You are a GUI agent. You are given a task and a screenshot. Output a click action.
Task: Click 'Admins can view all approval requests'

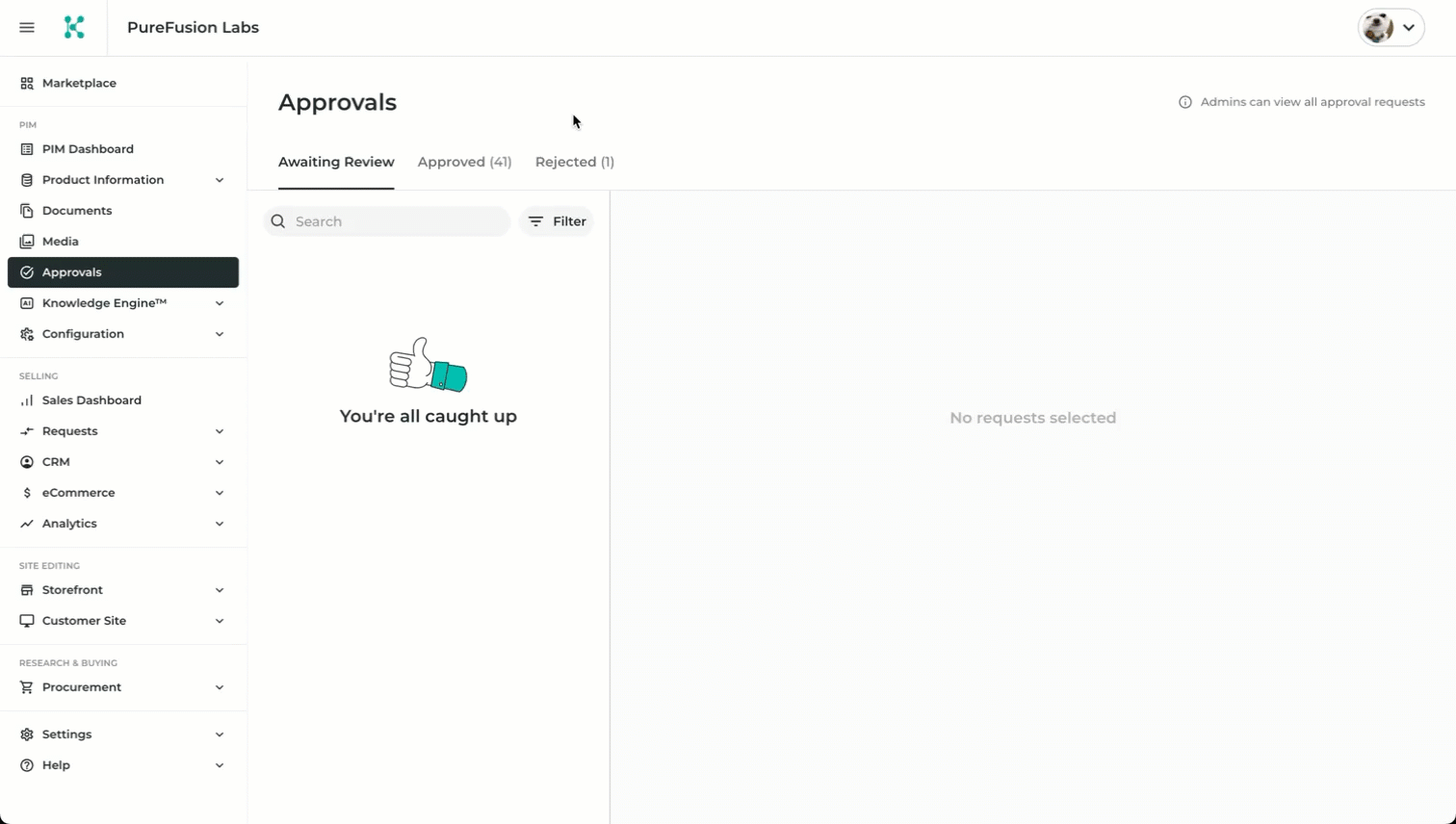1313,102
